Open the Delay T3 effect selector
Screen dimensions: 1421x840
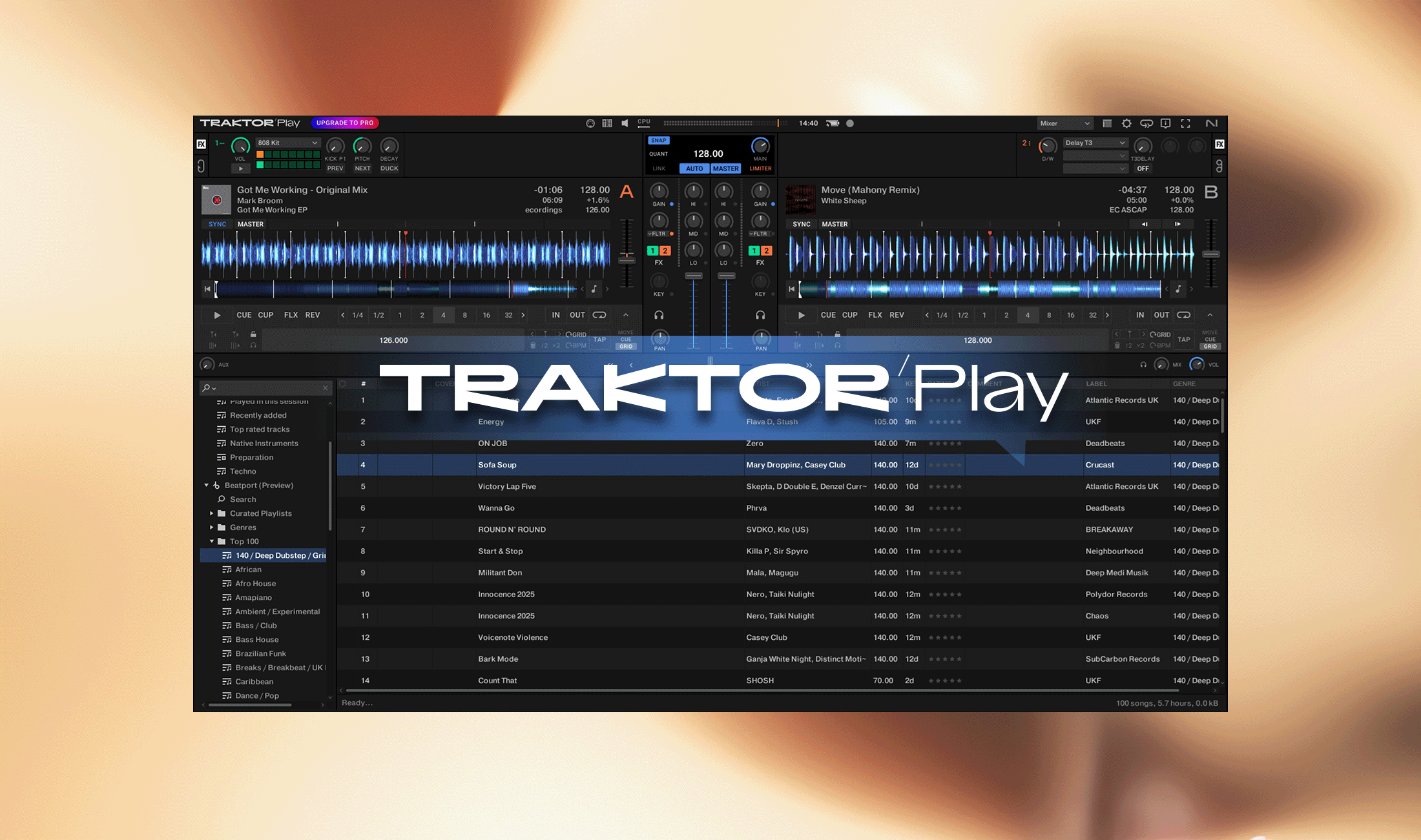(x=1094, y=143)
